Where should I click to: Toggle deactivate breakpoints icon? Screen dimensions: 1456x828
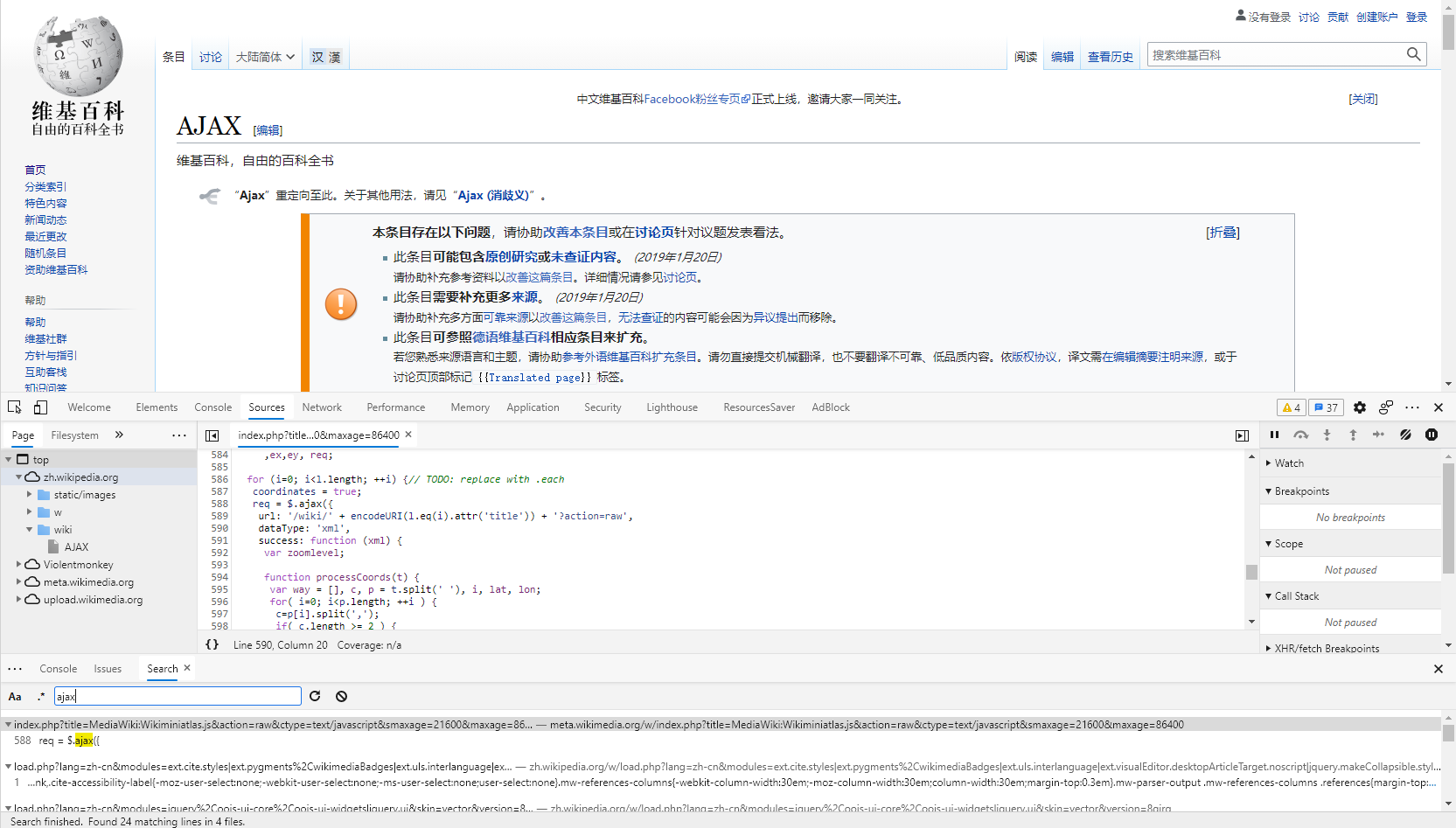pyautogui.click(x=1405, y=435)
